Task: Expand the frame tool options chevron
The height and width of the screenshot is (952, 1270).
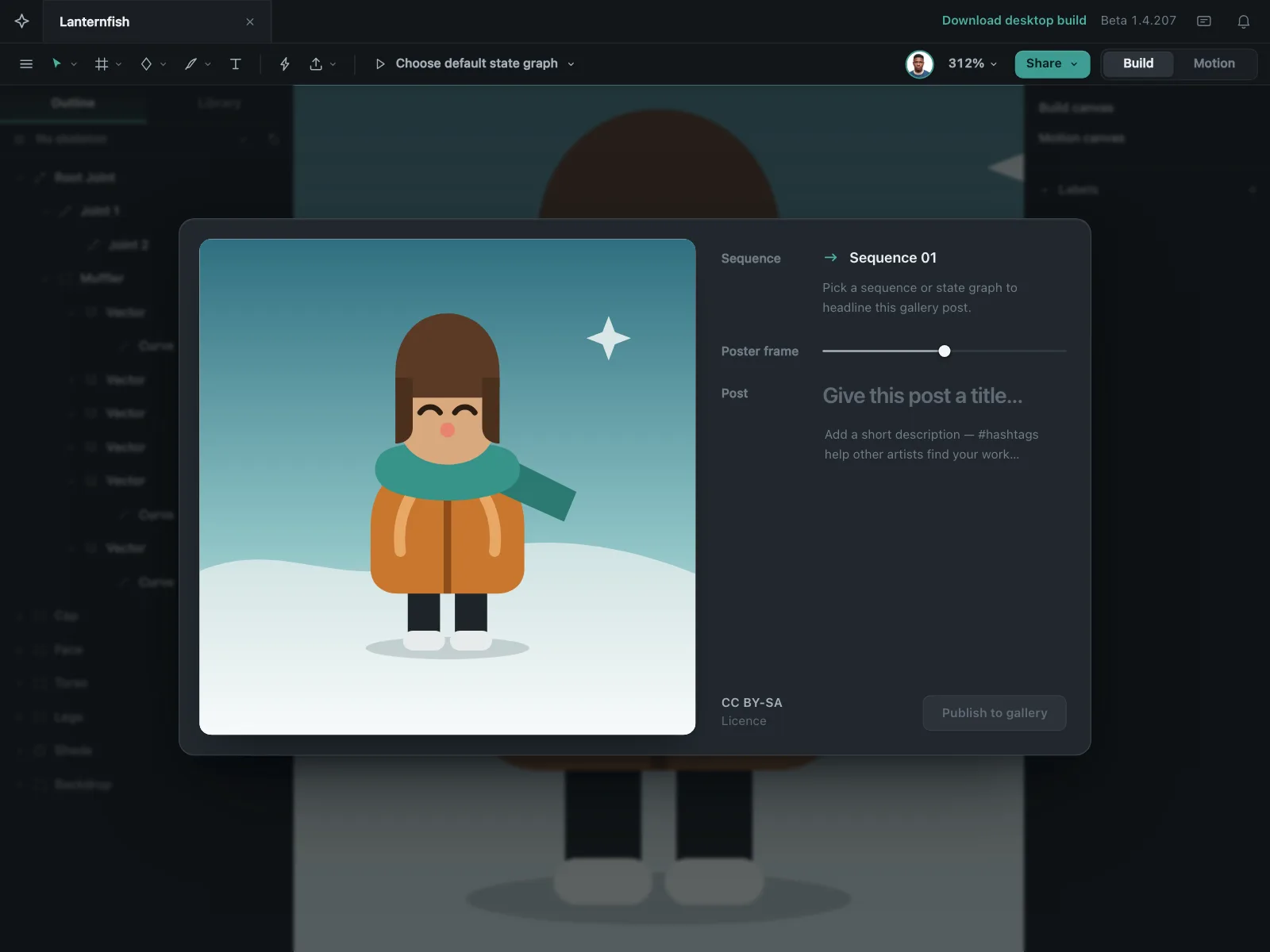Action: 119,64
